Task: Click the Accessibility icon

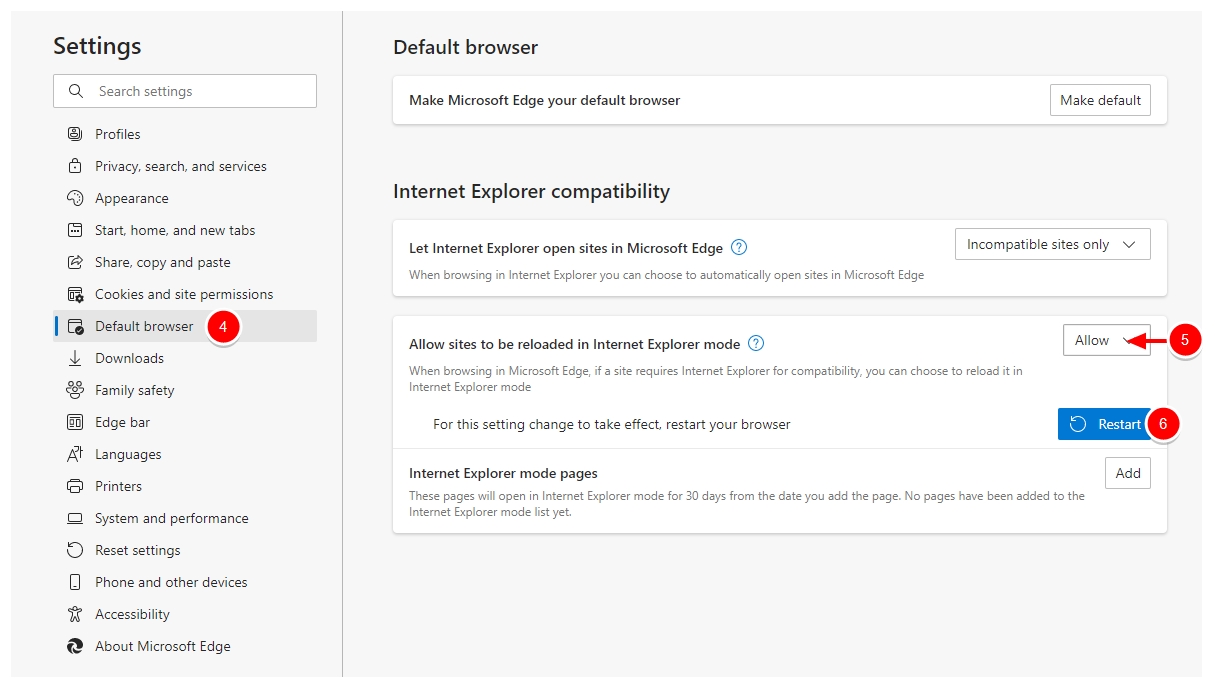Action: click(x=75, y=614)
